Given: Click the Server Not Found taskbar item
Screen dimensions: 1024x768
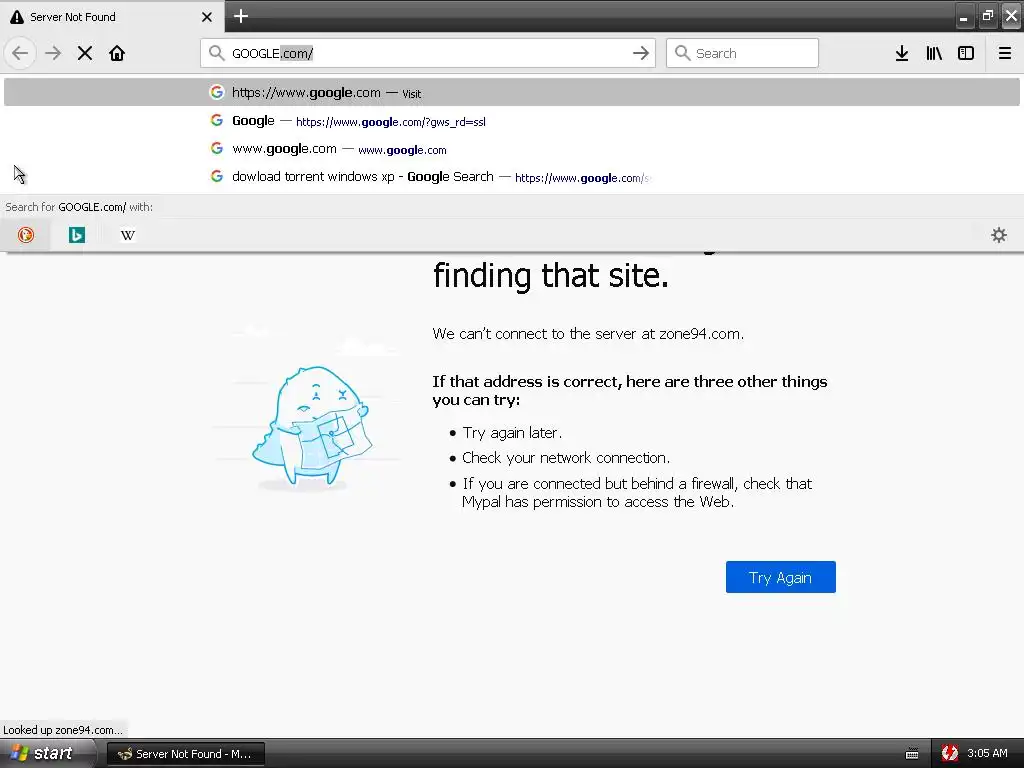Looking at the screenshot, I should click(185, 754).
